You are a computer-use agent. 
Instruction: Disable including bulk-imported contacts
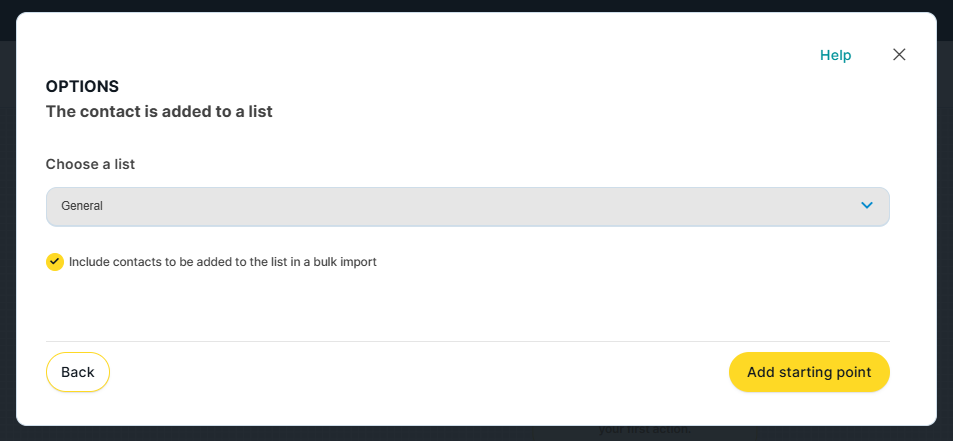coord(55,262)
